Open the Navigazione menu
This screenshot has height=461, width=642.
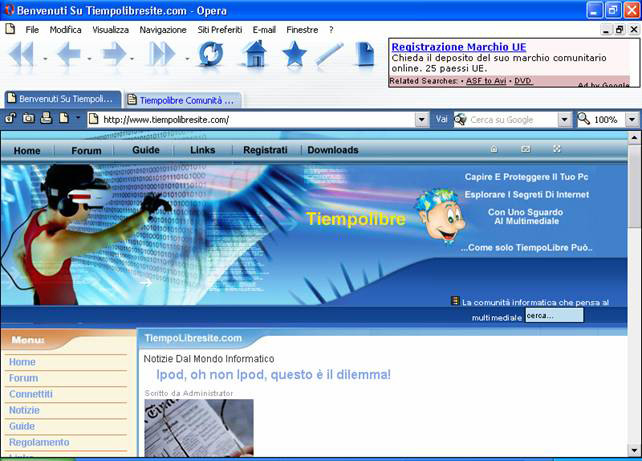tap(163, 29)
